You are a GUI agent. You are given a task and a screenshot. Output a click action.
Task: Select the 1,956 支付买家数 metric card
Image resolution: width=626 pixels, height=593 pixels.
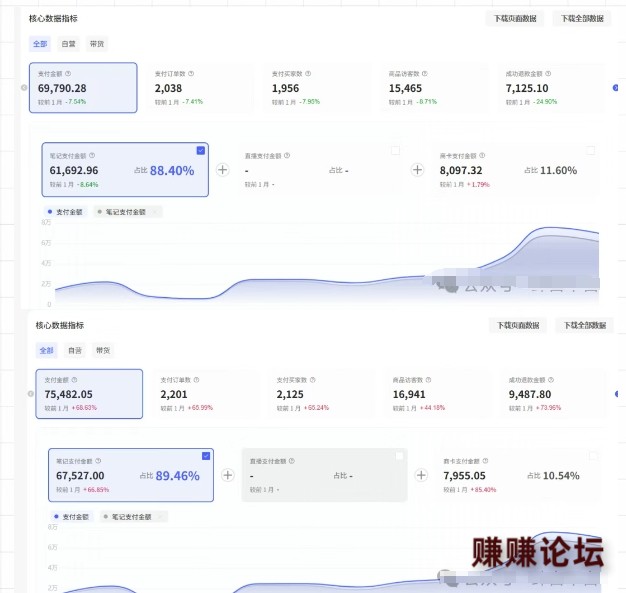pyautogui.click(x=317, y=88)
